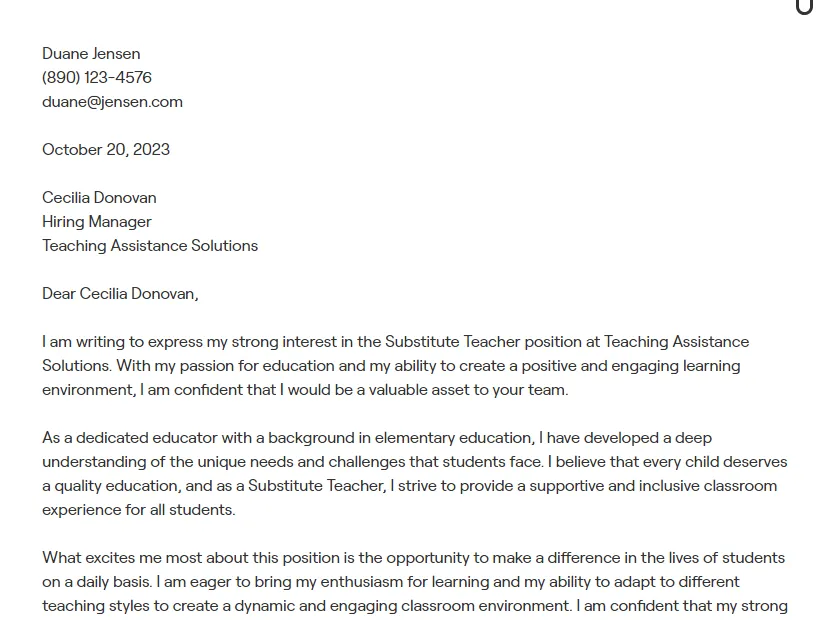Viewport: 836px width, 620px height.
Task: Click the line starting "teaching styles to create"
Action: (414, 606)
